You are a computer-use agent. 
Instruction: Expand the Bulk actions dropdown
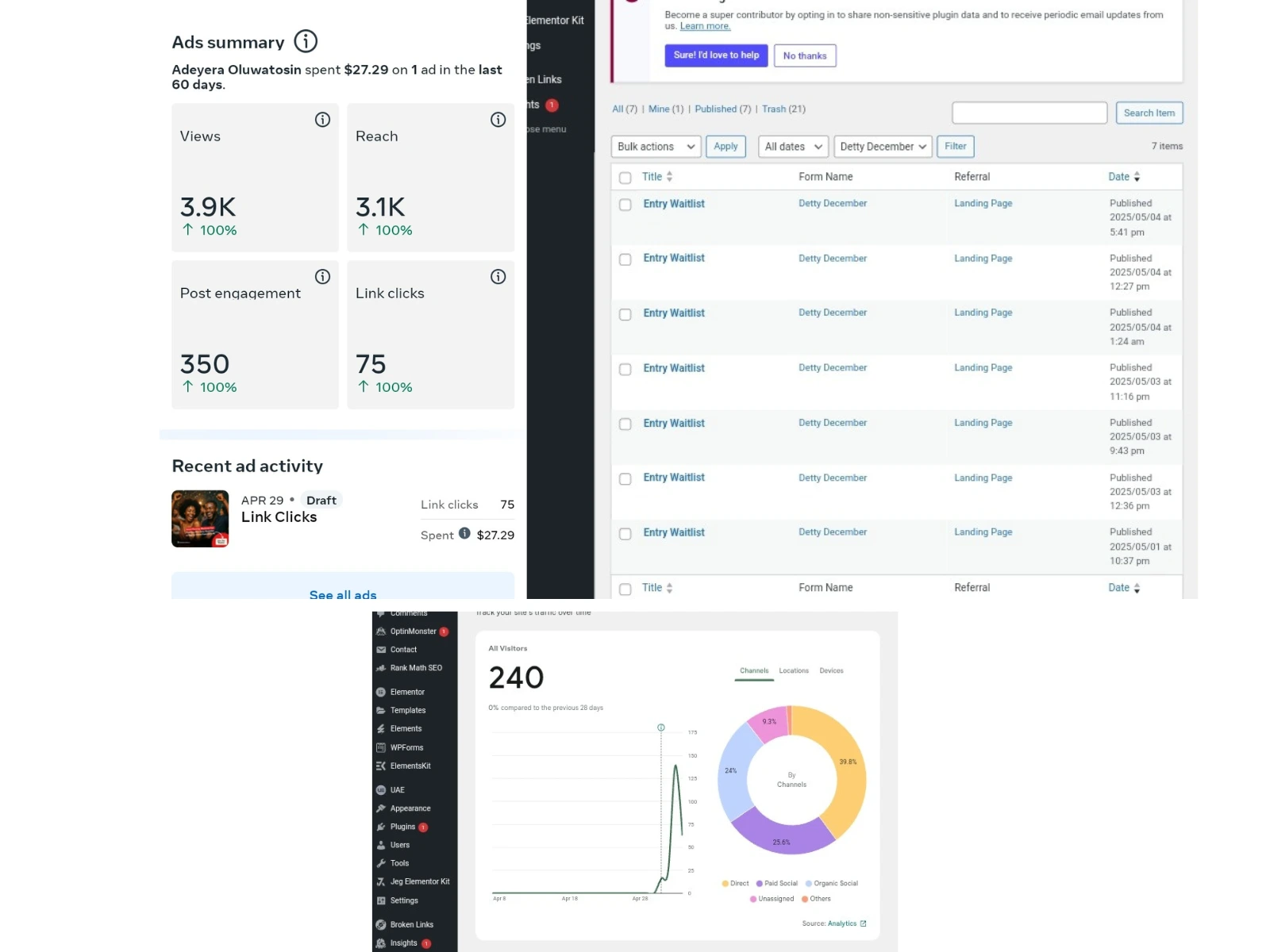coord(656,147)
